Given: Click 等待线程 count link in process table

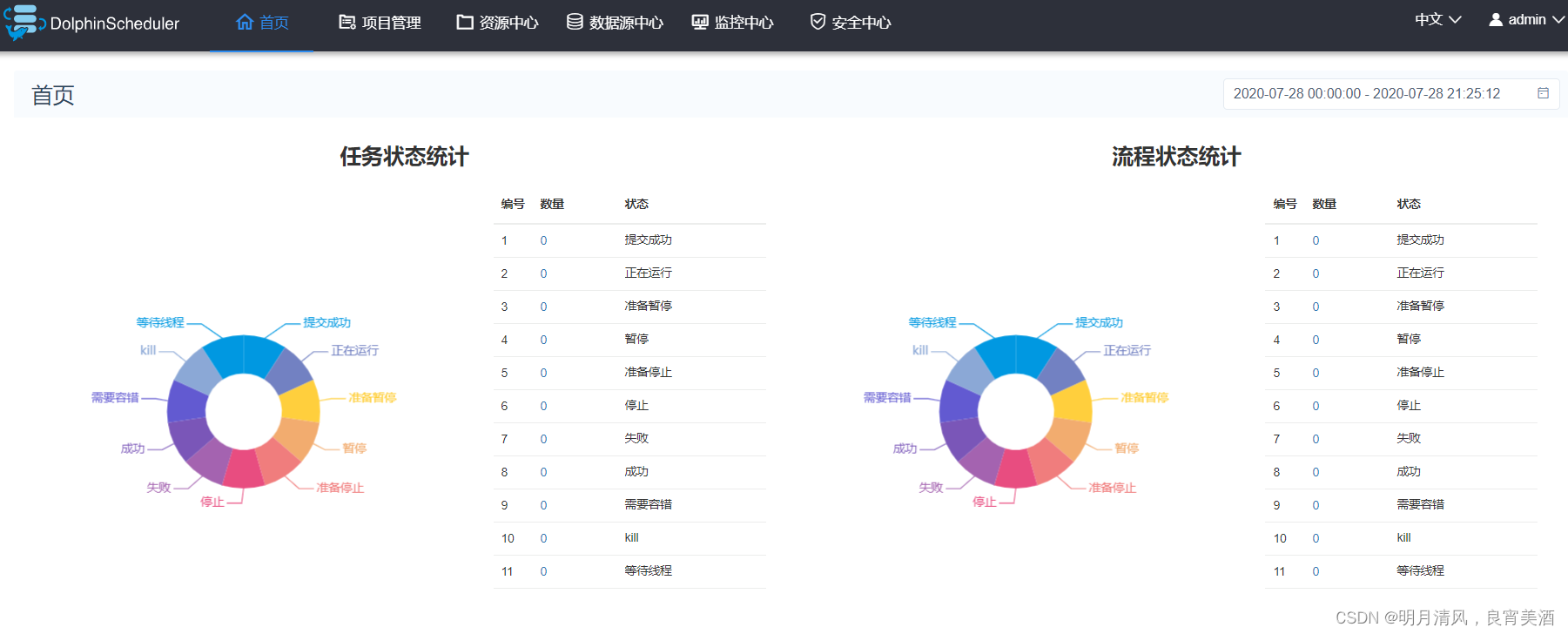Looking at the screenshot, I should pos(1316,571).
